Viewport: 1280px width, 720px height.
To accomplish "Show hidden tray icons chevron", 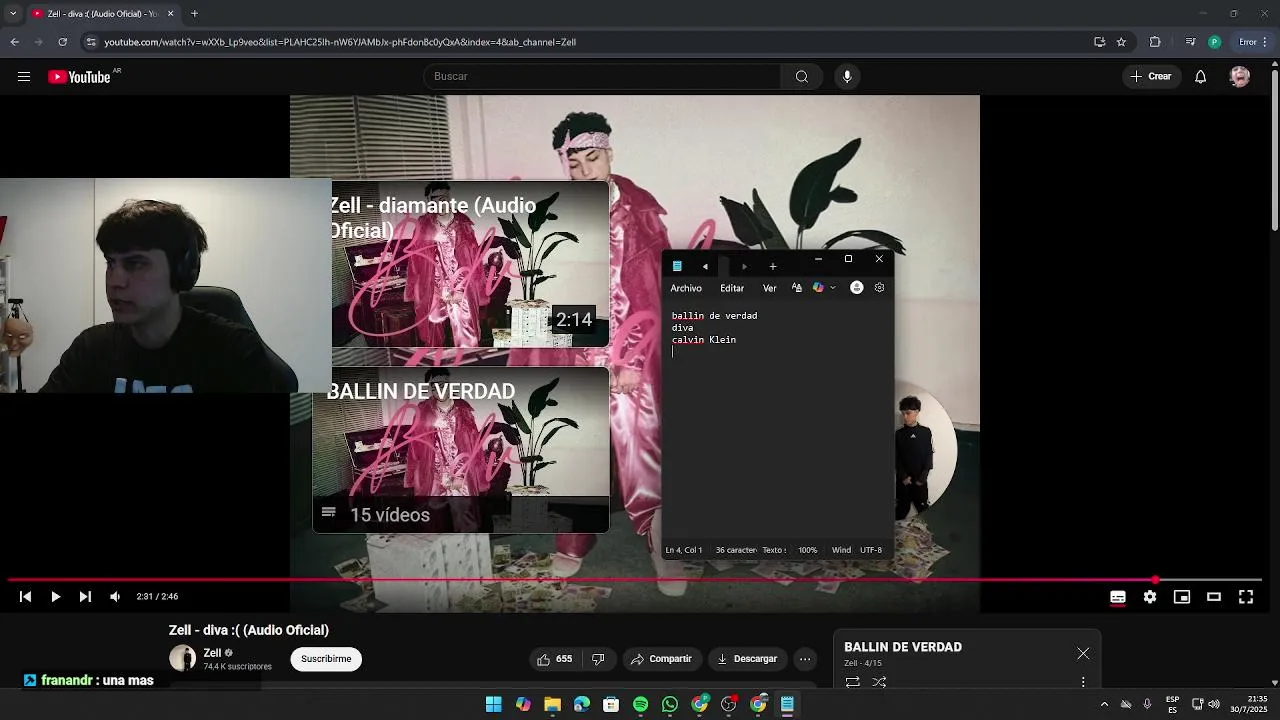I will click(1104, 705).
